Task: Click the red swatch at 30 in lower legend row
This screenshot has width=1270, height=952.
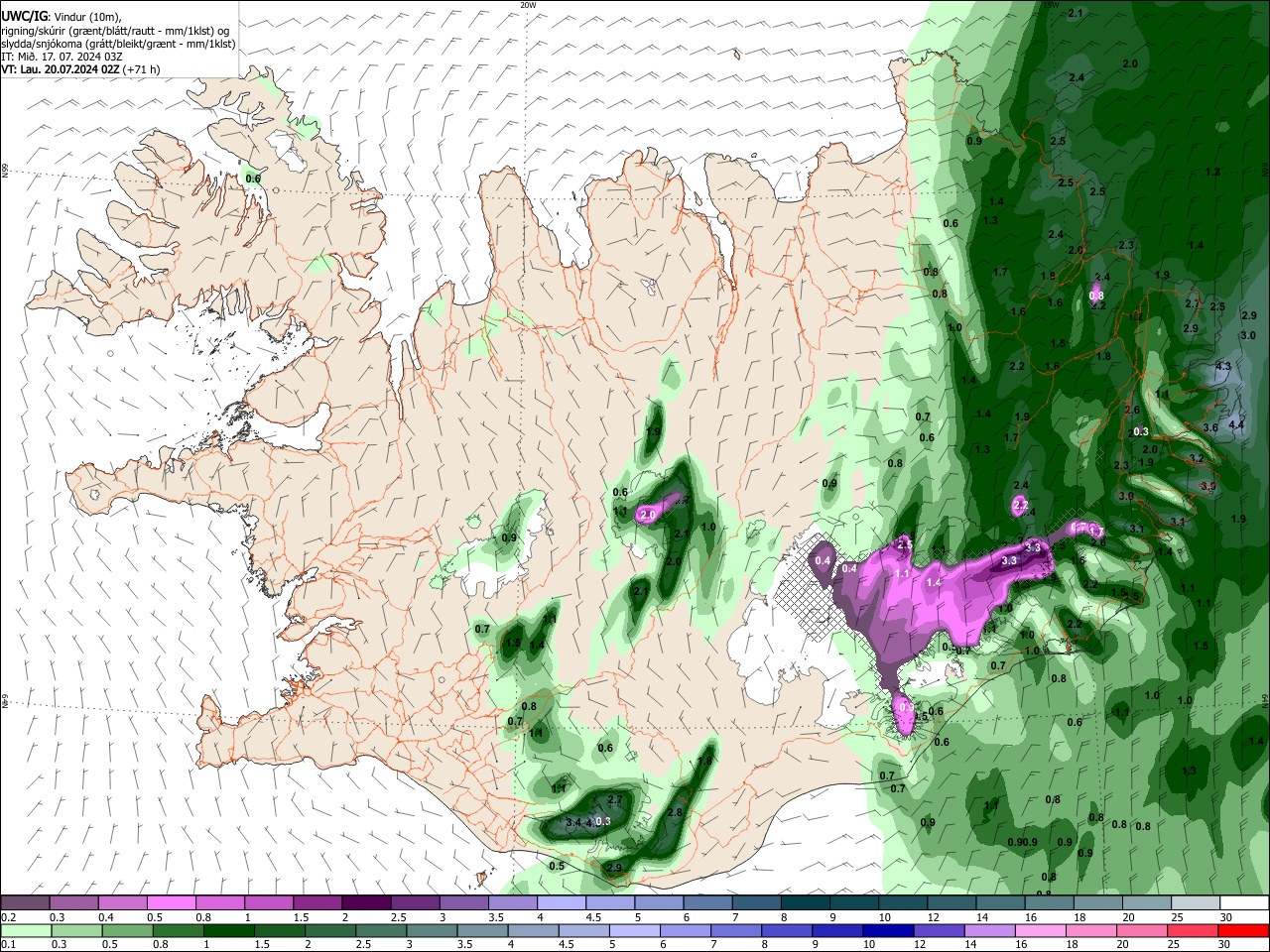Action: 1243,930
